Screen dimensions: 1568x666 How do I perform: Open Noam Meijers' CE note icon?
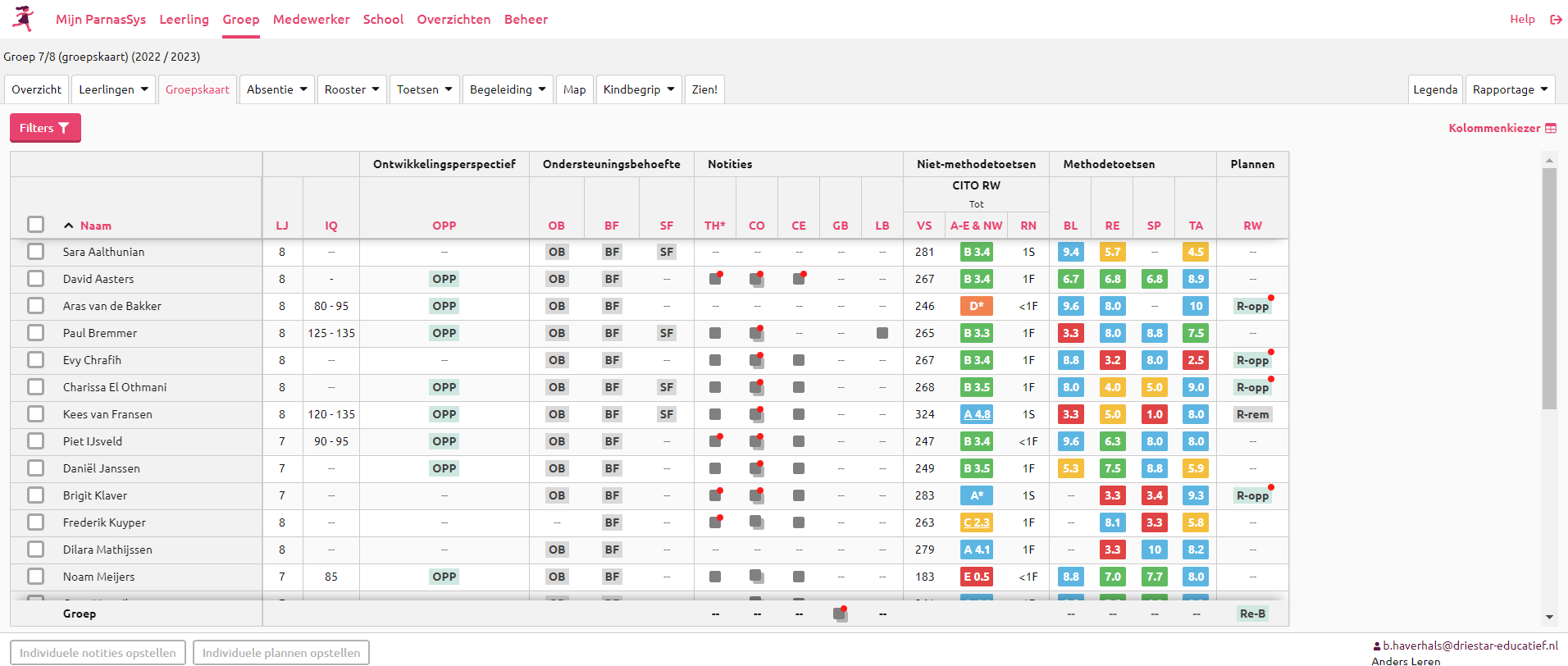tap(799, 577)
